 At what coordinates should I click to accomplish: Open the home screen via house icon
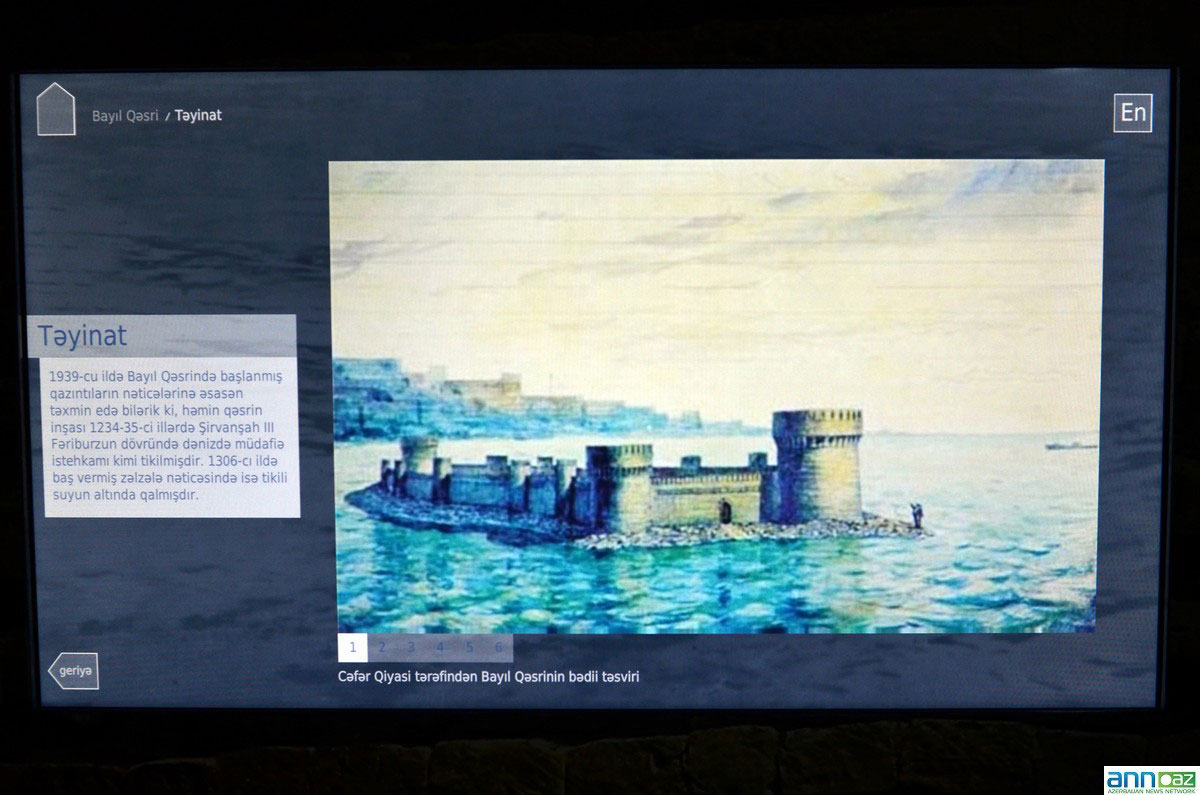pos(56,109)
